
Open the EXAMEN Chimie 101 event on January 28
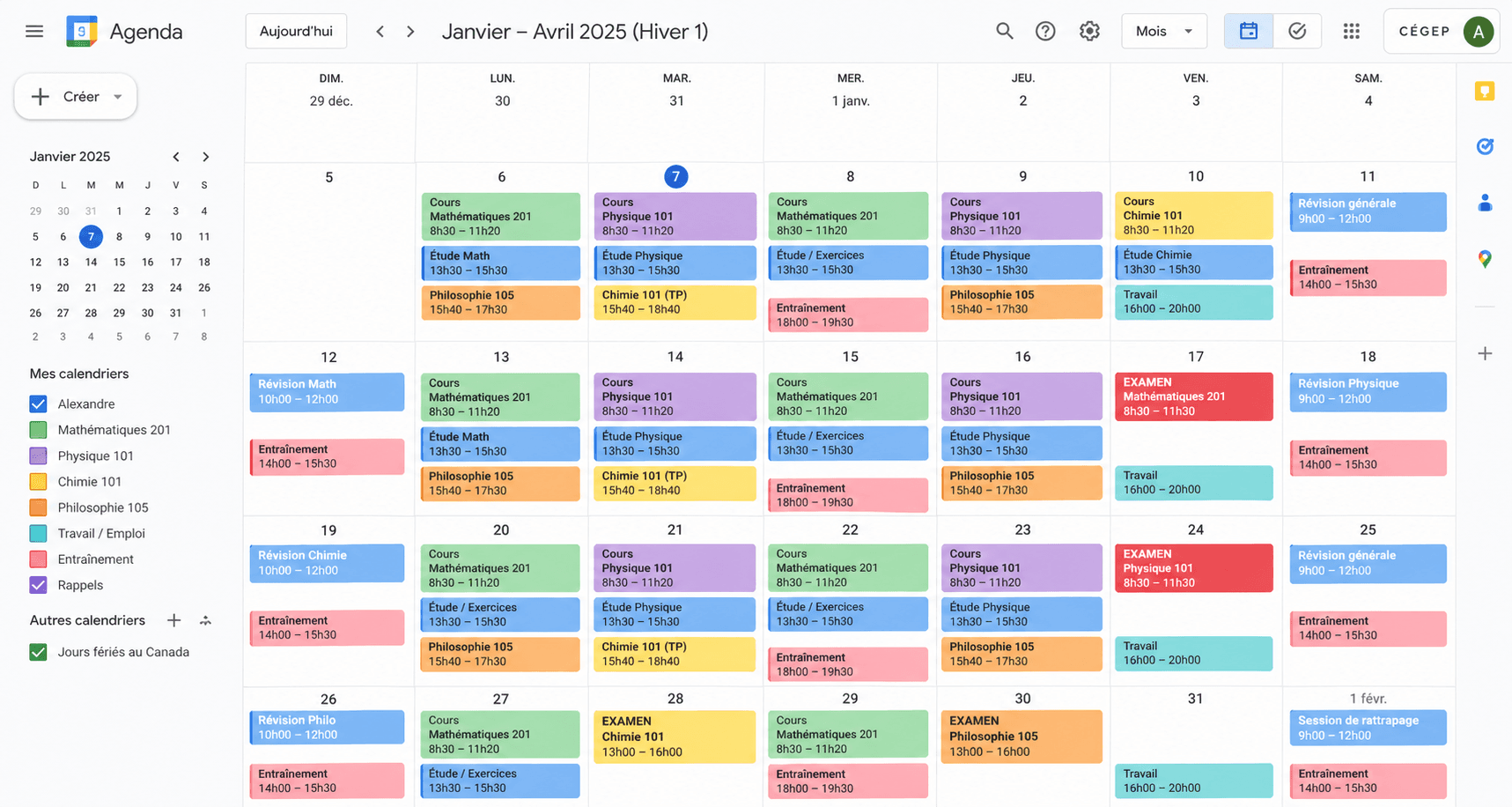675,736
